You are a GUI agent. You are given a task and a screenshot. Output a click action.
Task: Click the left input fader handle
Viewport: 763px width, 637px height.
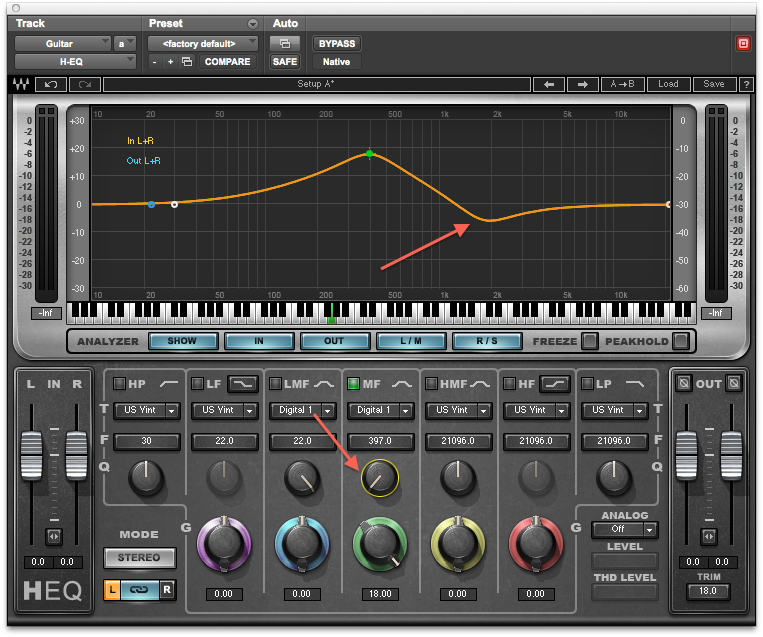(32, 455)
